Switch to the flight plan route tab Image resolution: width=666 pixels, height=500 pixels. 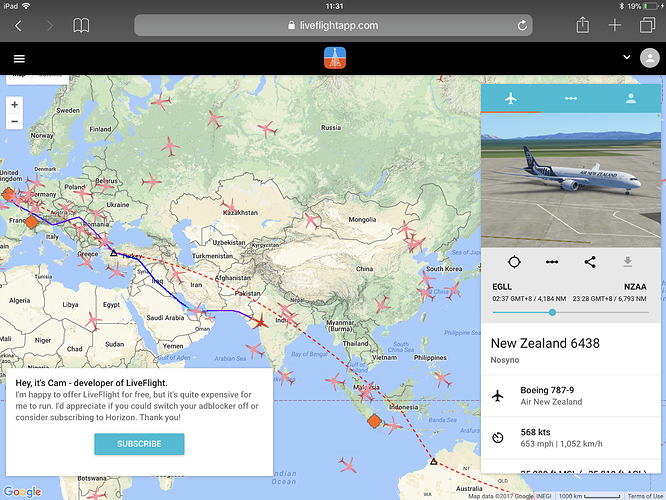point(570,99)
